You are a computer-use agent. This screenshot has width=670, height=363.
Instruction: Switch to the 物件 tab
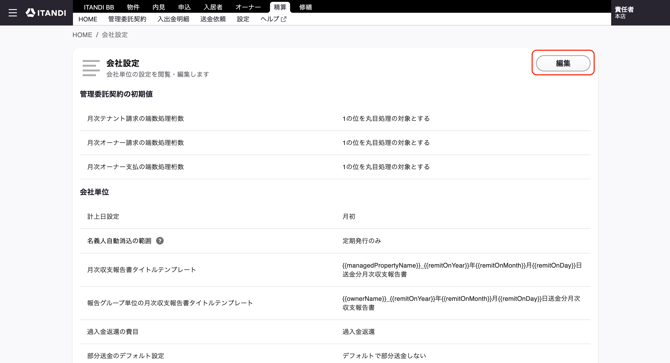point(133,7)
